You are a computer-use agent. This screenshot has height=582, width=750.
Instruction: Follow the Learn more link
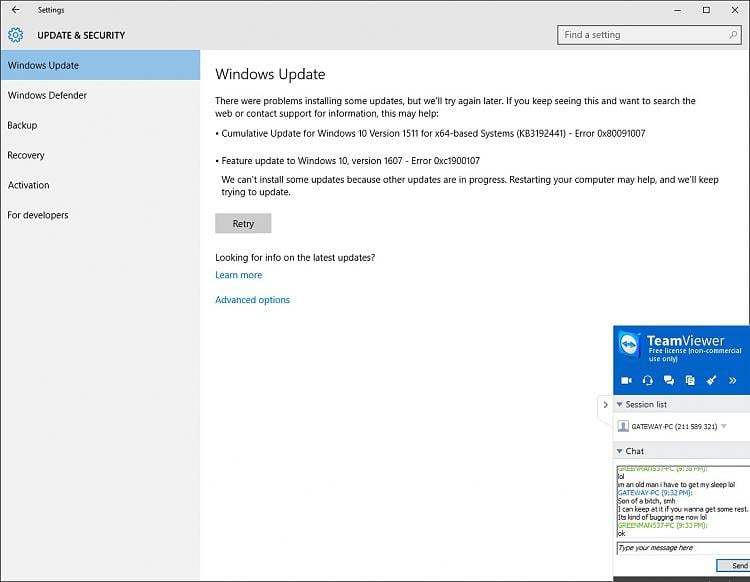239,275
